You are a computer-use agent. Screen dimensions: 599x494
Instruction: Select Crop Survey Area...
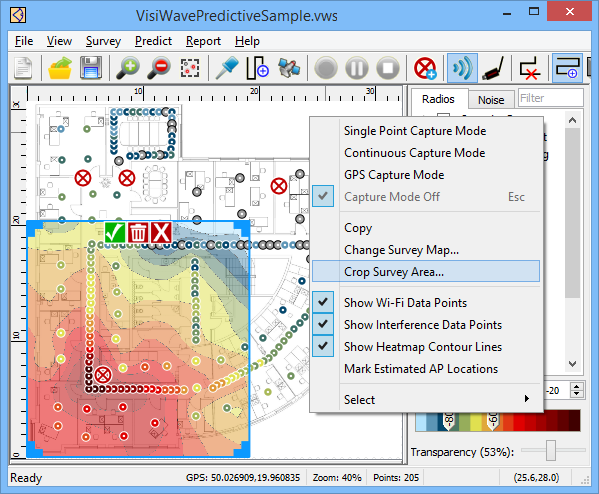click(426, 272)
